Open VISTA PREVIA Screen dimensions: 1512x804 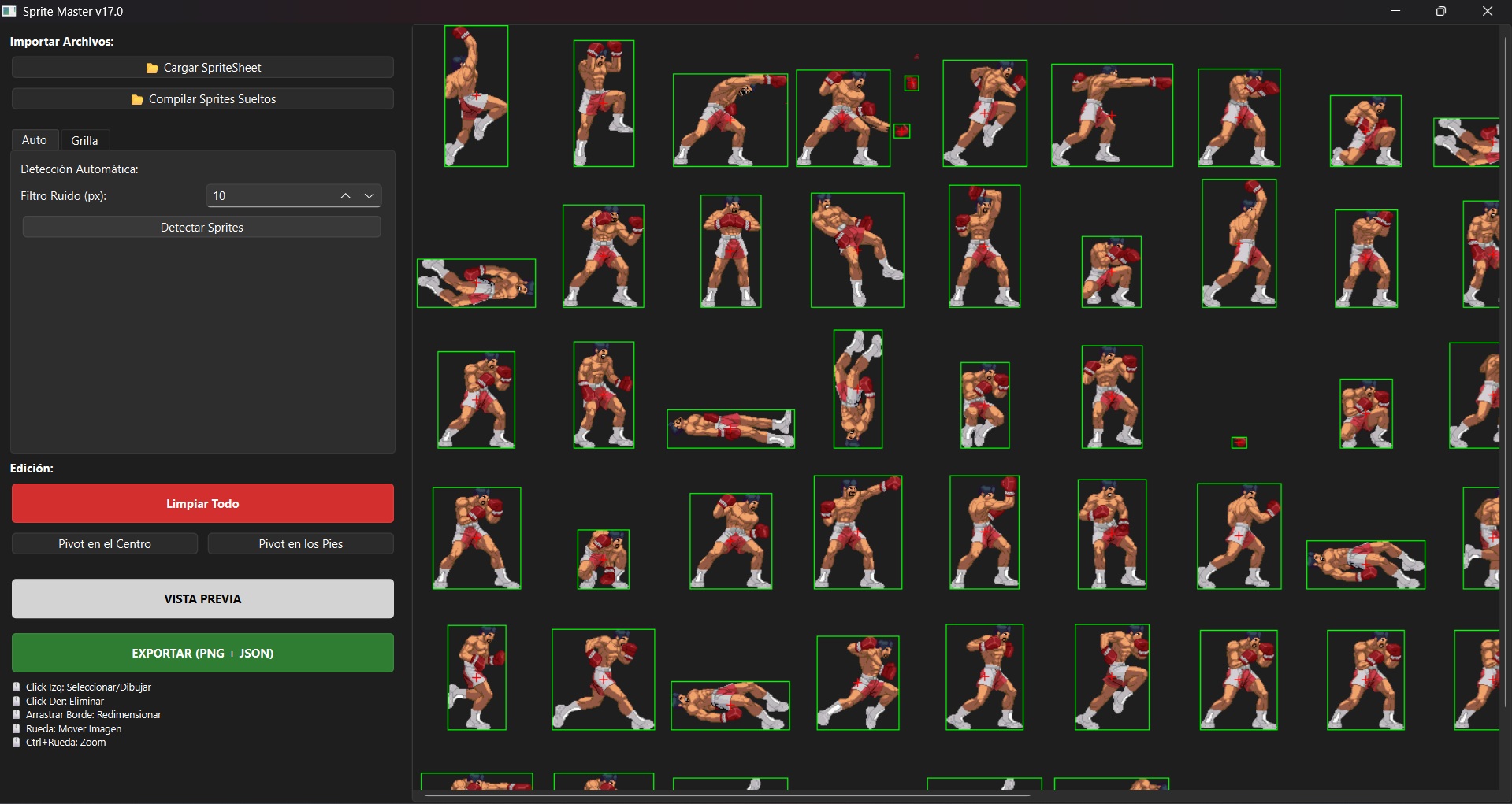[x=202, y=599]
